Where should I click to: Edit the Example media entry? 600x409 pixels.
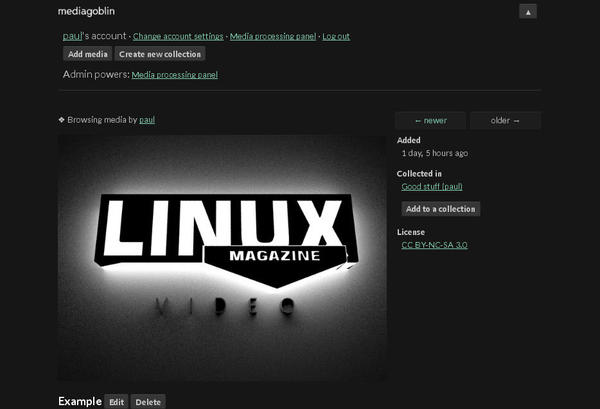[x=116, y=402]
